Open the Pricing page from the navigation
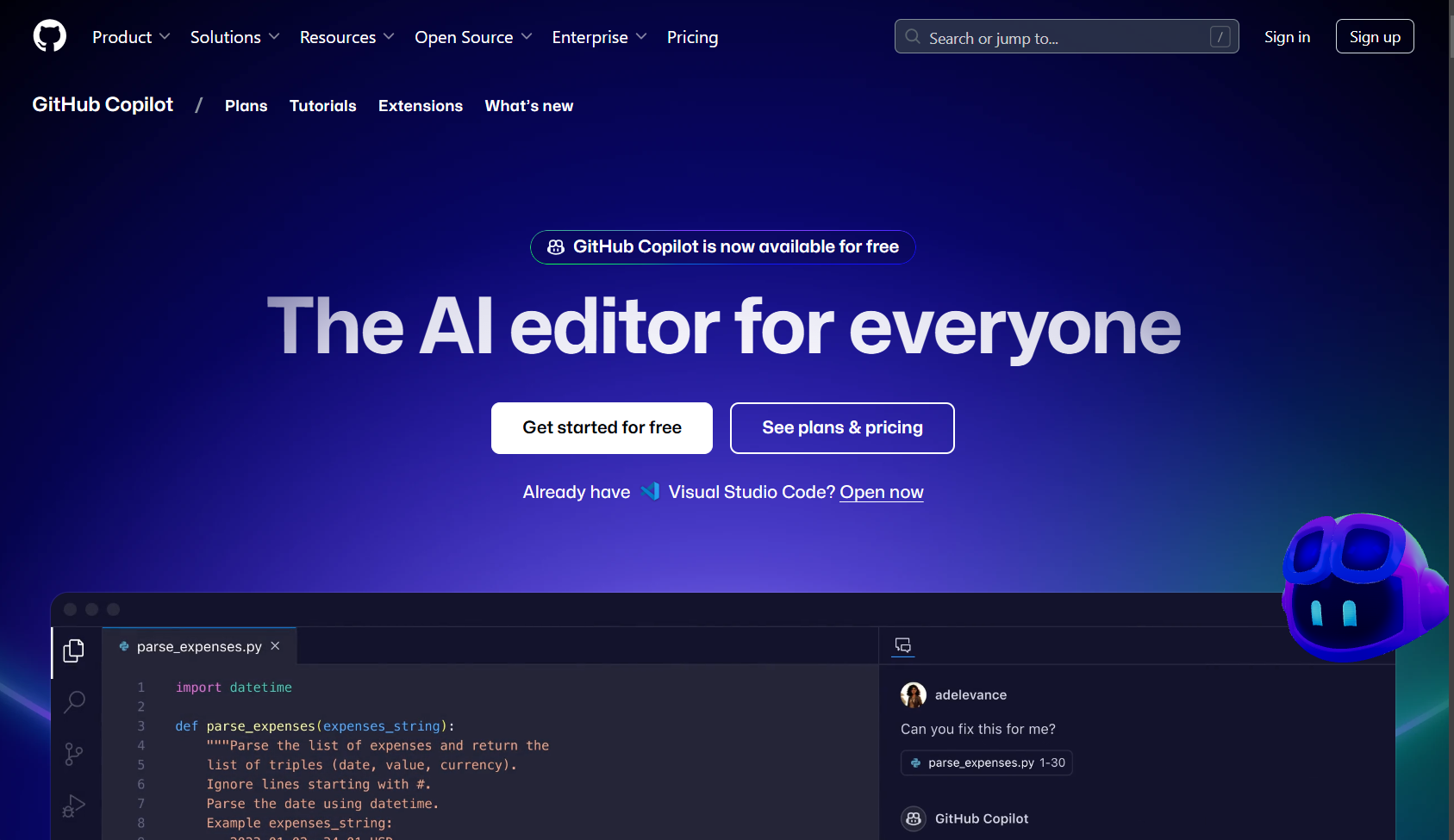The height and width of the screenshot is (840, 1454). pos(692,37)
